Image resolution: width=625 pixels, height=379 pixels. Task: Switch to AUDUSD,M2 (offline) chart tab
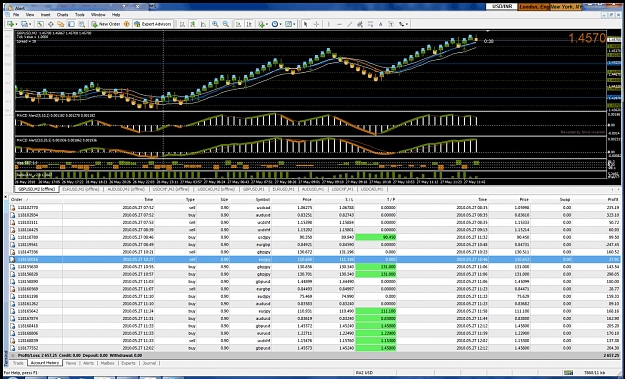(x=126, y=189)
